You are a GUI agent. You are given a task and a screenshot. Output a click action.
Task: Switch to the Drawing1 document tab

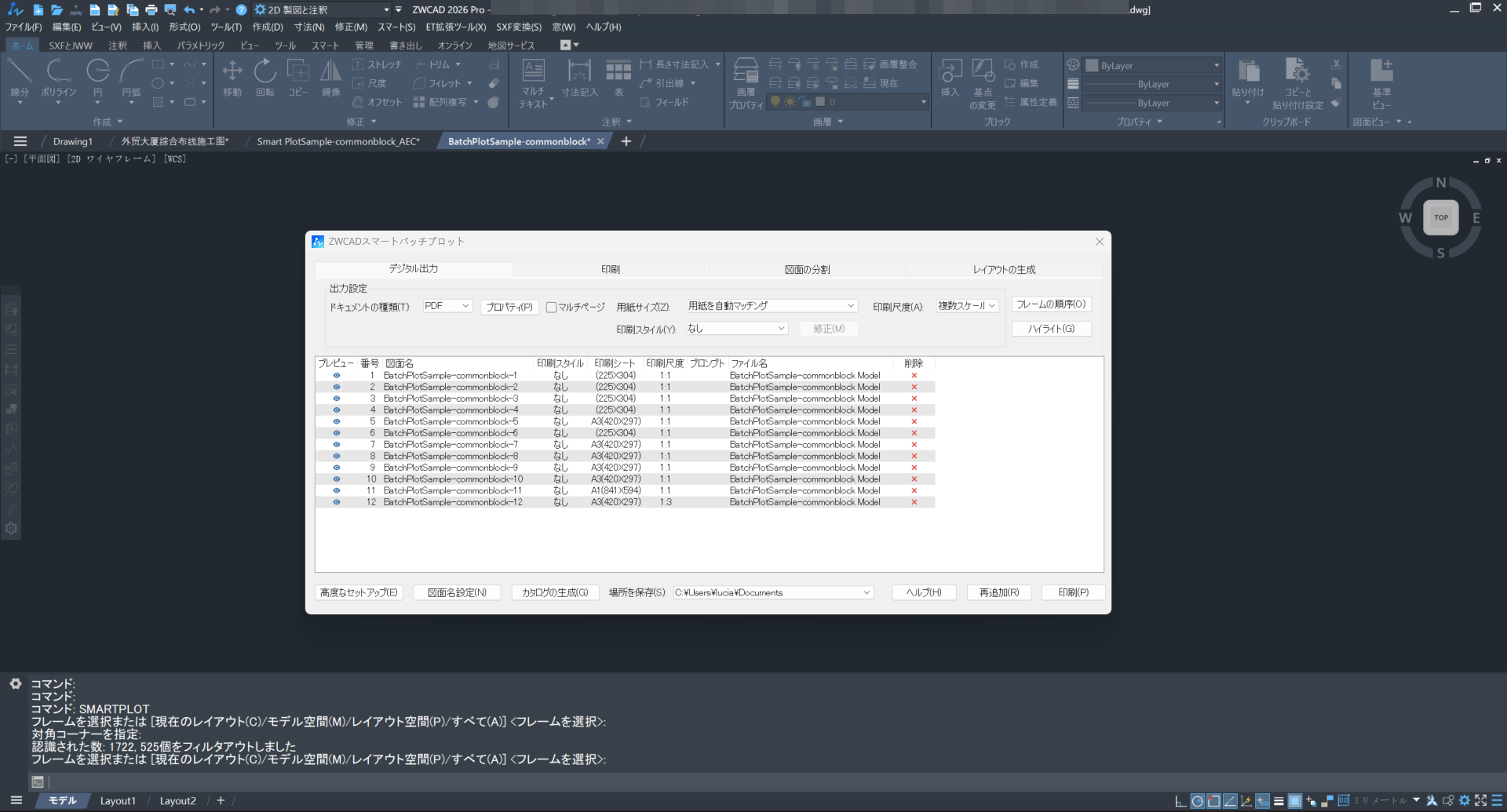72,141
